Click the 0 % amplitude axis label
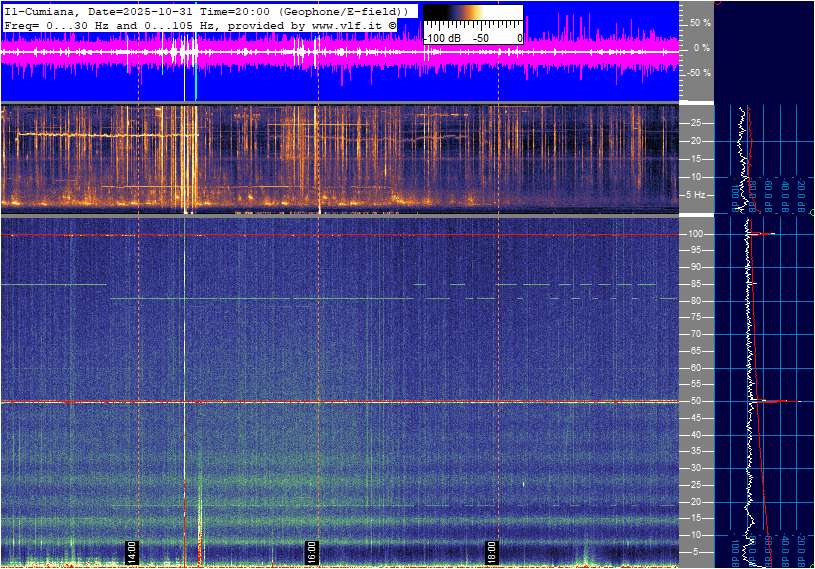The image size is (815, 569). pos(702,47)
